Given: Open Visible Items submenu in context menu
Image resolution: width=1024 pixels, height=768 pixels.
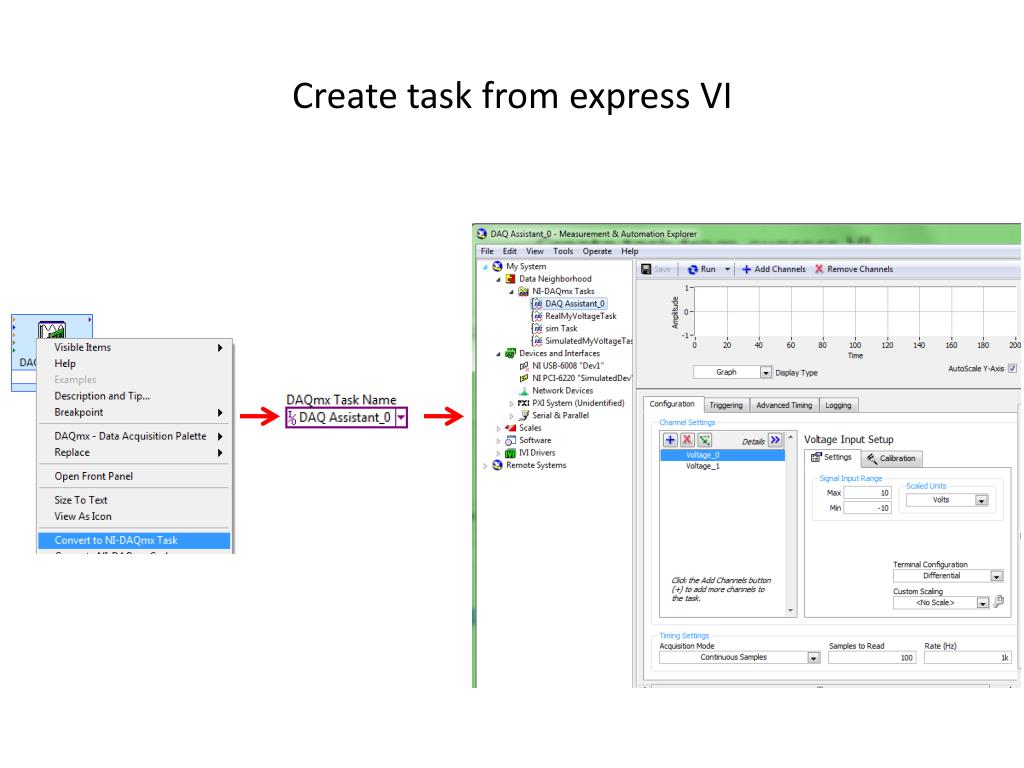Looking at the screenshot, I should [x=134, y=347].
